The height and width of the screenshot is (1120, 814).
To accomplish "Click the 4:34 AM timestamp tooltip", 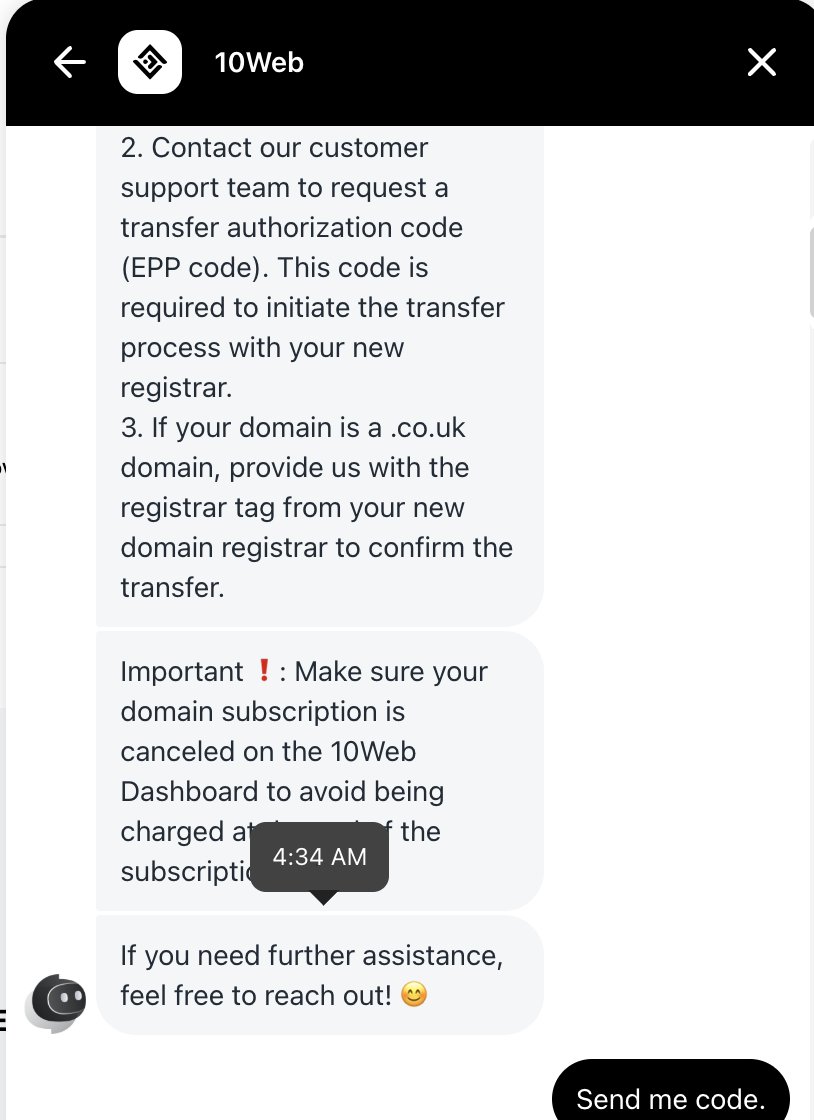I will (319, 857).
